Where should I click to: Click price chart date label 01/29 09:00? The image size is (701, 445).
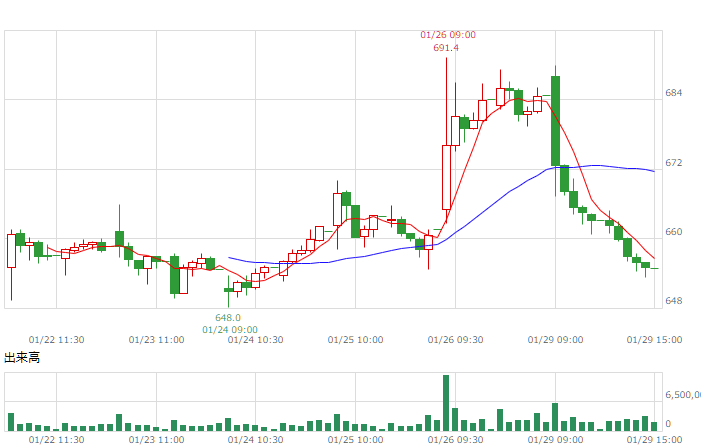[555, 340]
